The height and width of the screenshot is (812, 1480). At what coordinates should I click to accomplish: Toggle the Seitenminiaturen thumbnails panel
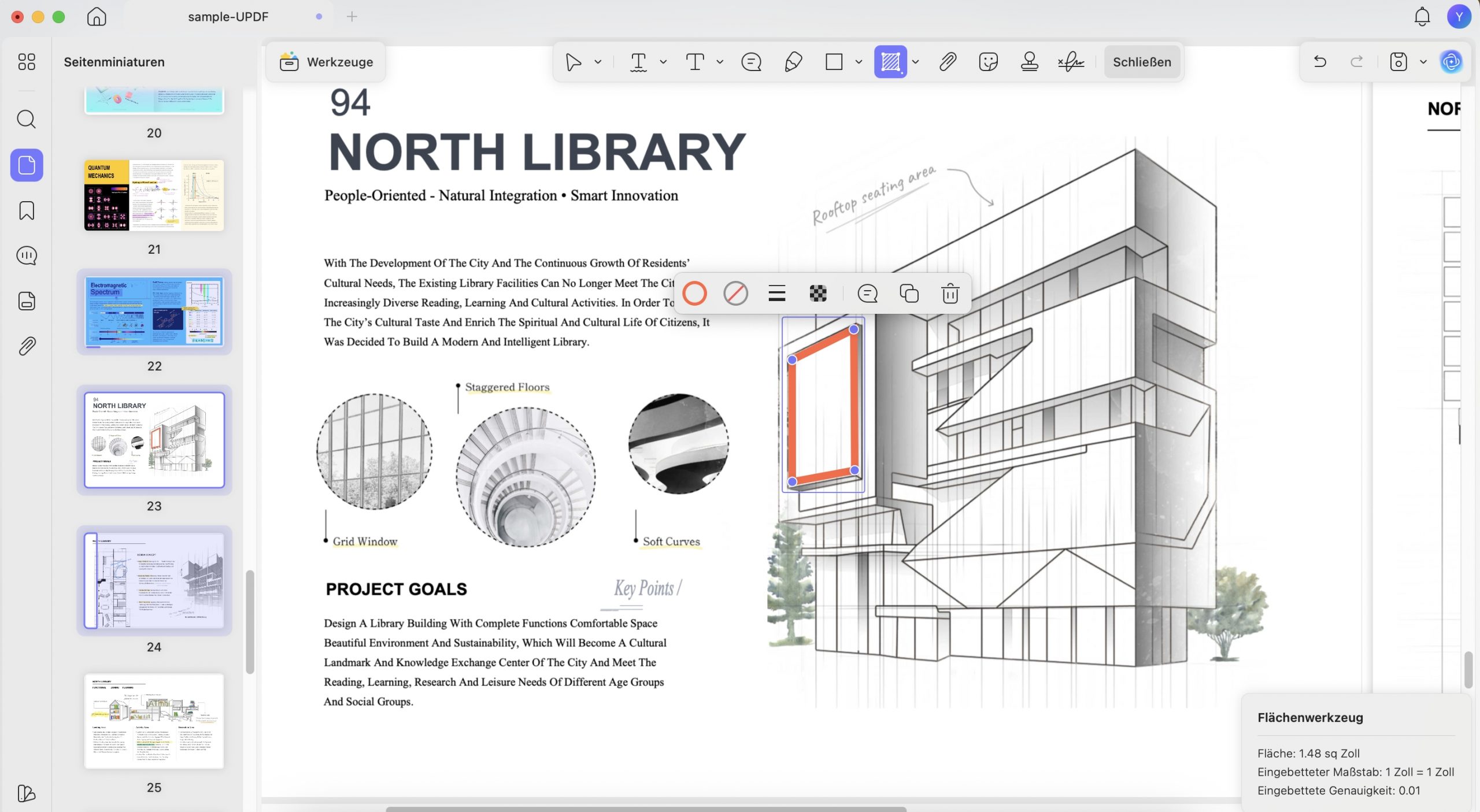pyautogui.click(x=27, y=165)
